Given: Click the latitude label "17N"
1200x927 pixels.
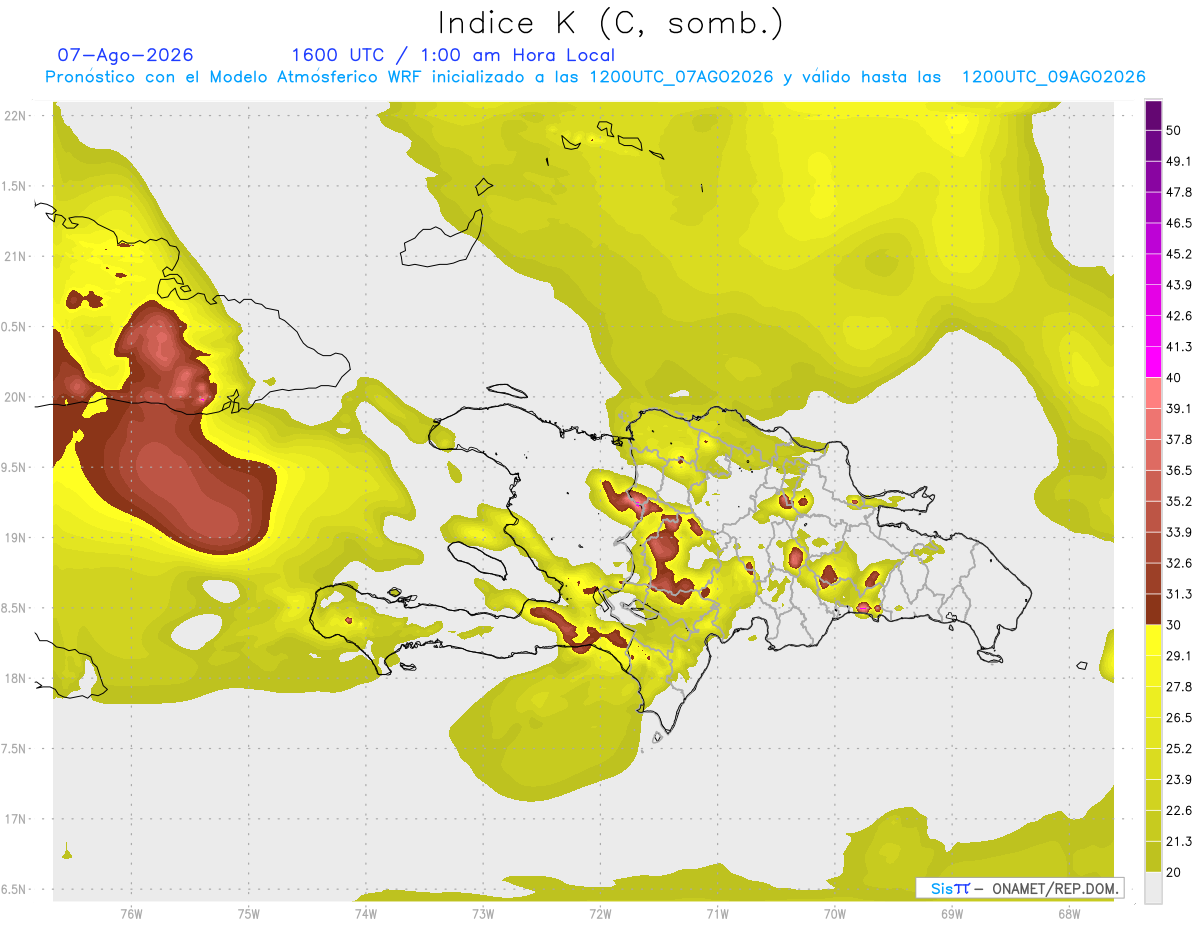Looking at the screenshot, I should coord(16,819).
